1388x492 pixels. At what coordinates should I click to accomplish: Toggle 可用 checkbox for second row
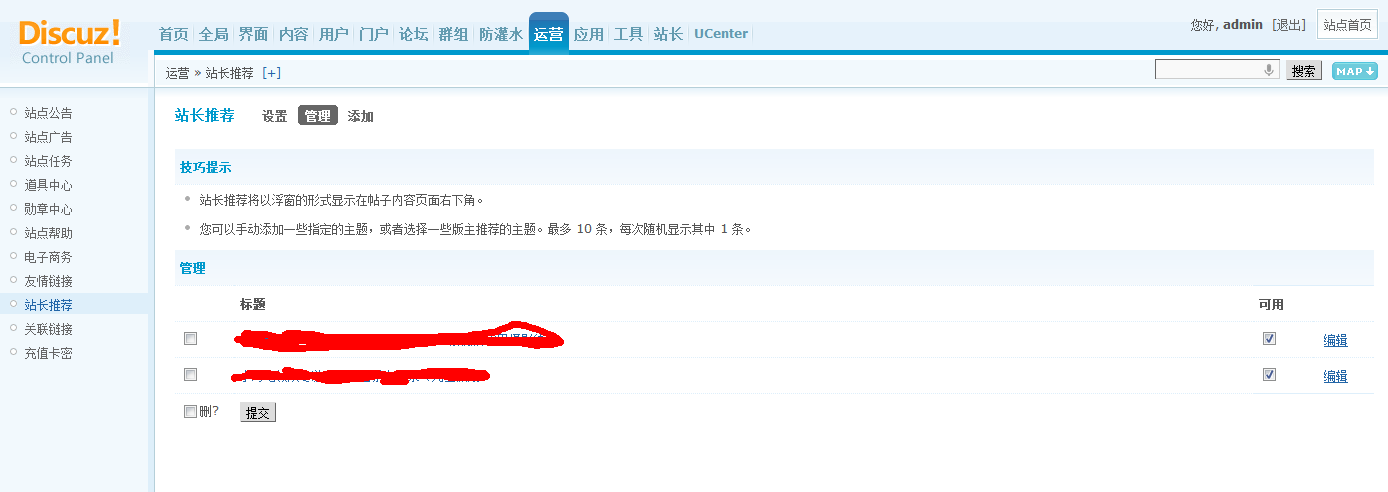click(x=1269, y=375)
